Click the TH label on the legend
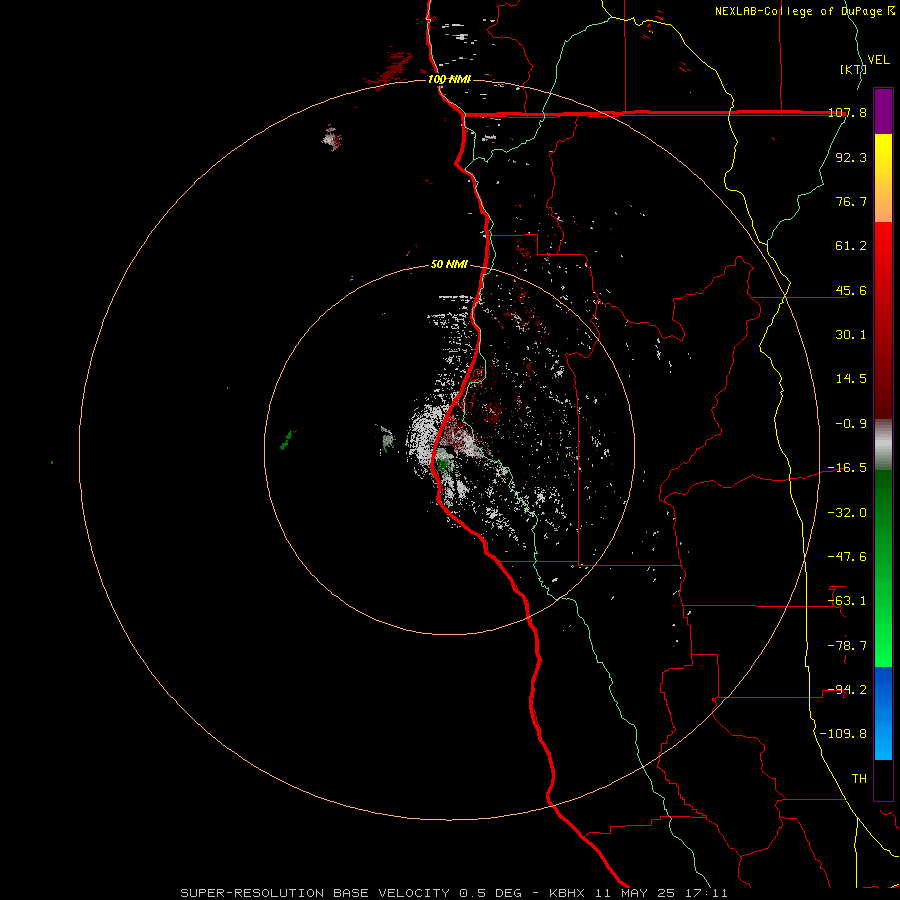 point(859,779)
